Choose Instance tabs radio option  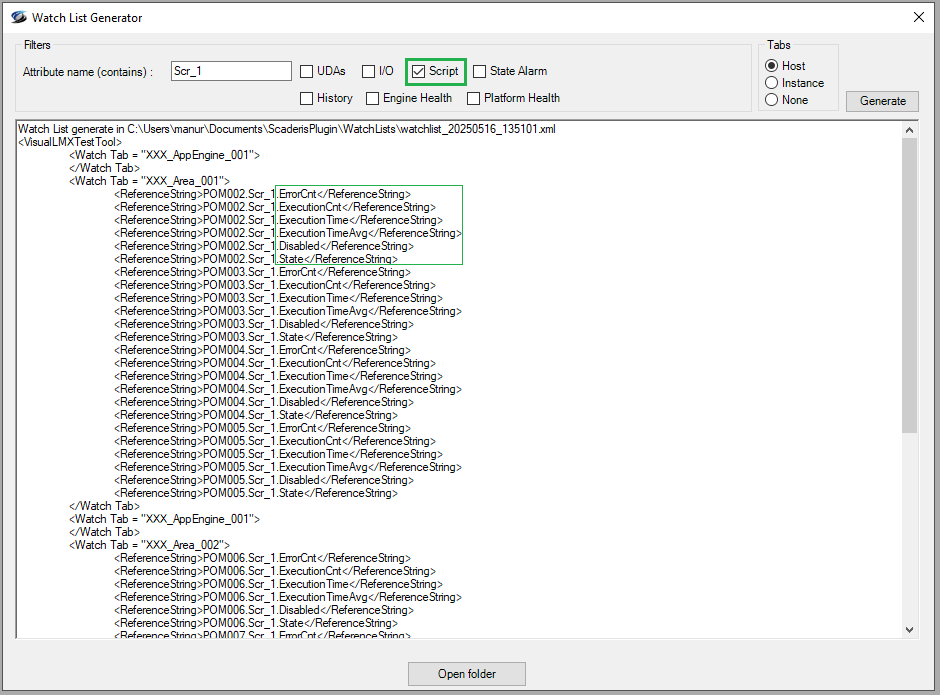[x=771, y=83]
